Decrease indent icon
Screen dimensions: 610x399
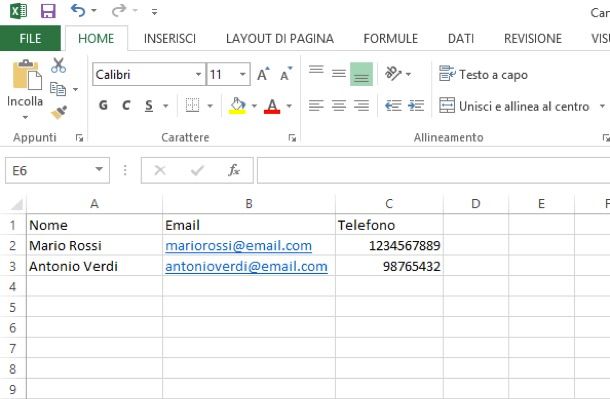[x=393, y=105]
